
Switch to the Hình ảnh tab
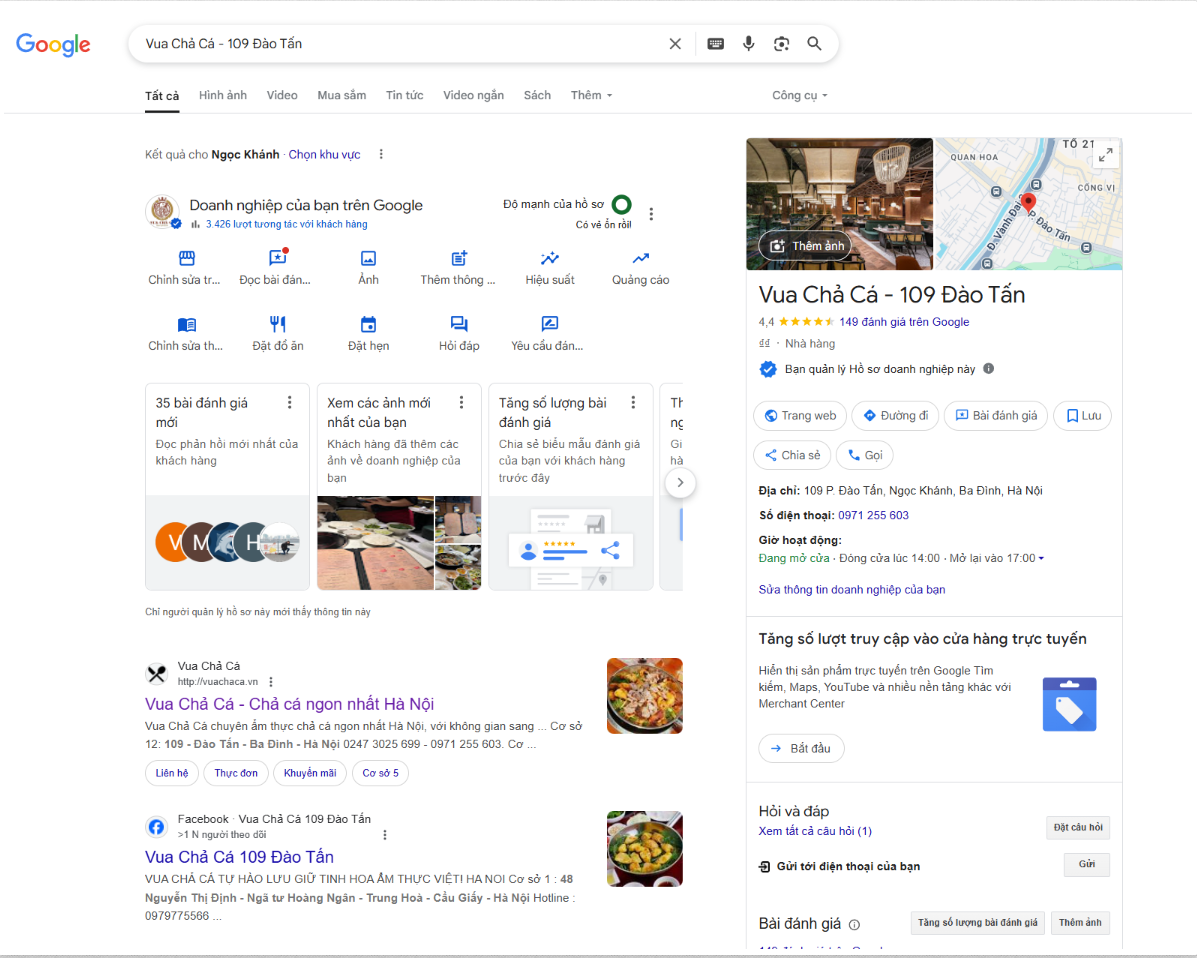coord(223,95)
